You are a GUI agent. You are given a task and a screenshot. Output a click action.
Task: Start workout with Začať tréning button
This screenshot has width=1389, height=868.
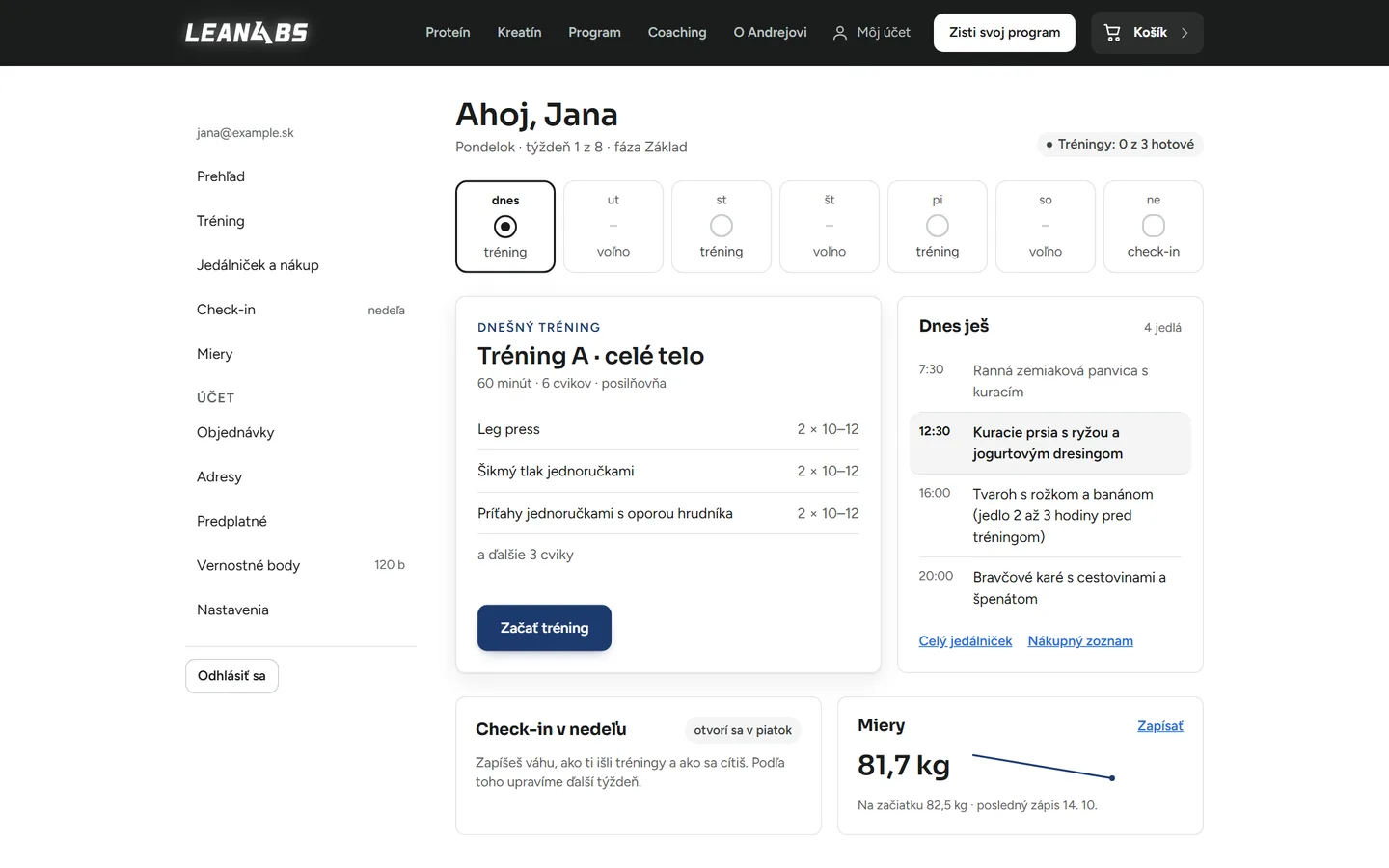click(544, 628)
